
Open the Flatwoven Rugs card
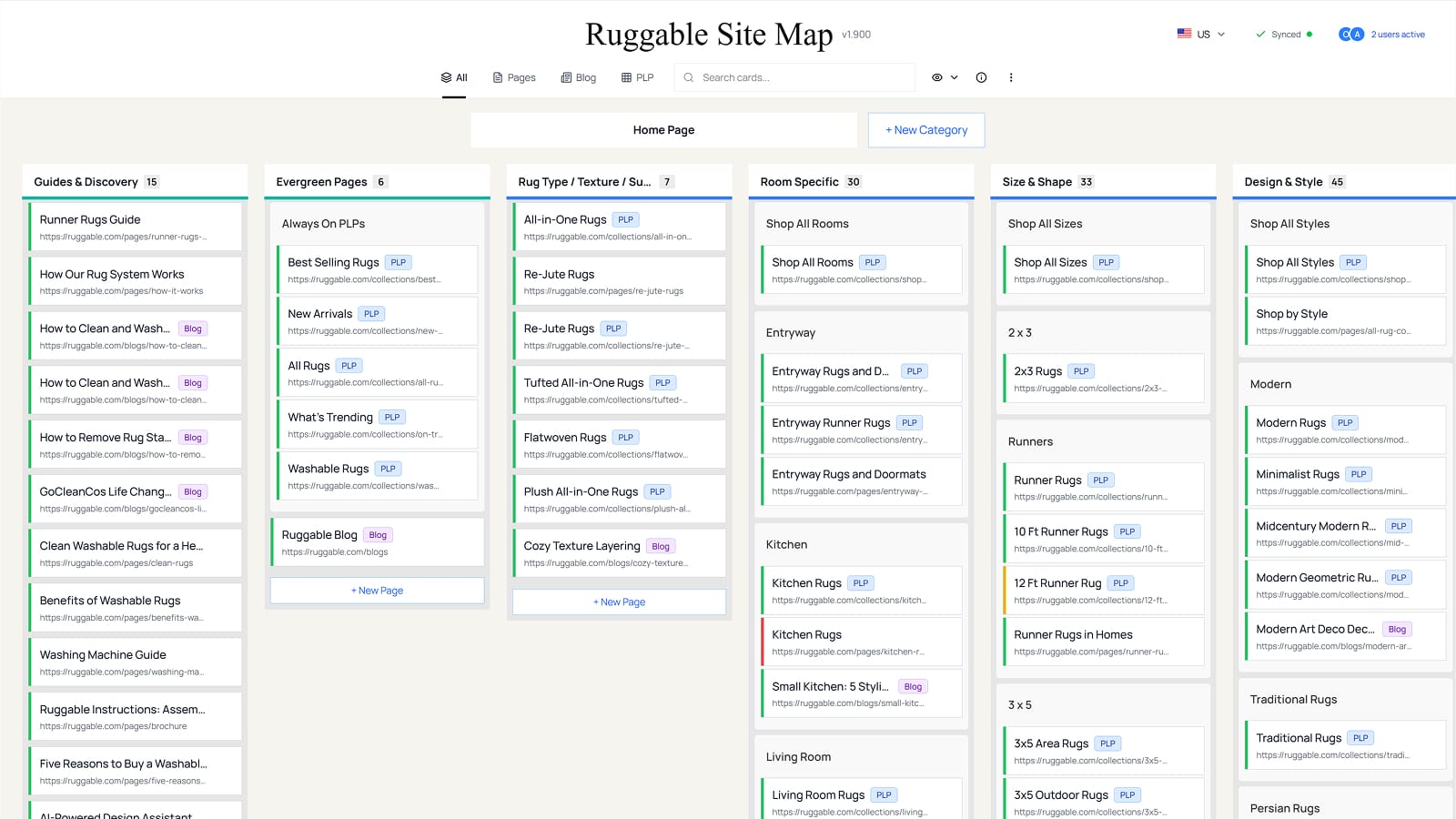pos(620,445)
